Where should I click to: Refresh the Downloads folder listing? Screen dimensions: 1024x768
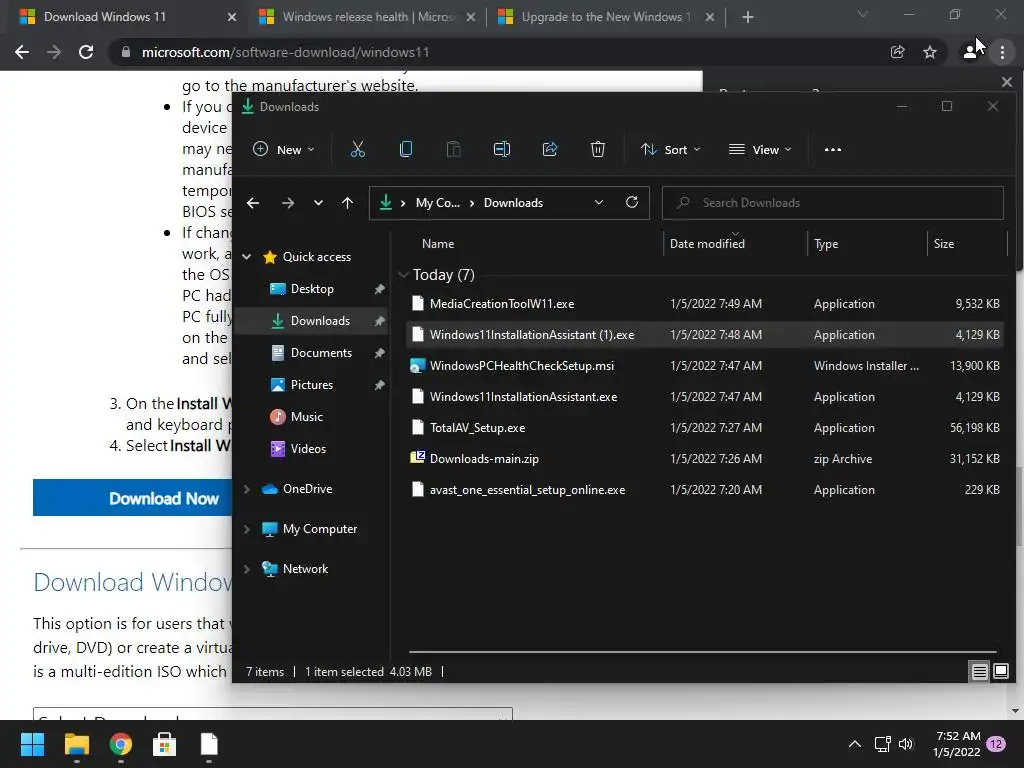[632, 202]
